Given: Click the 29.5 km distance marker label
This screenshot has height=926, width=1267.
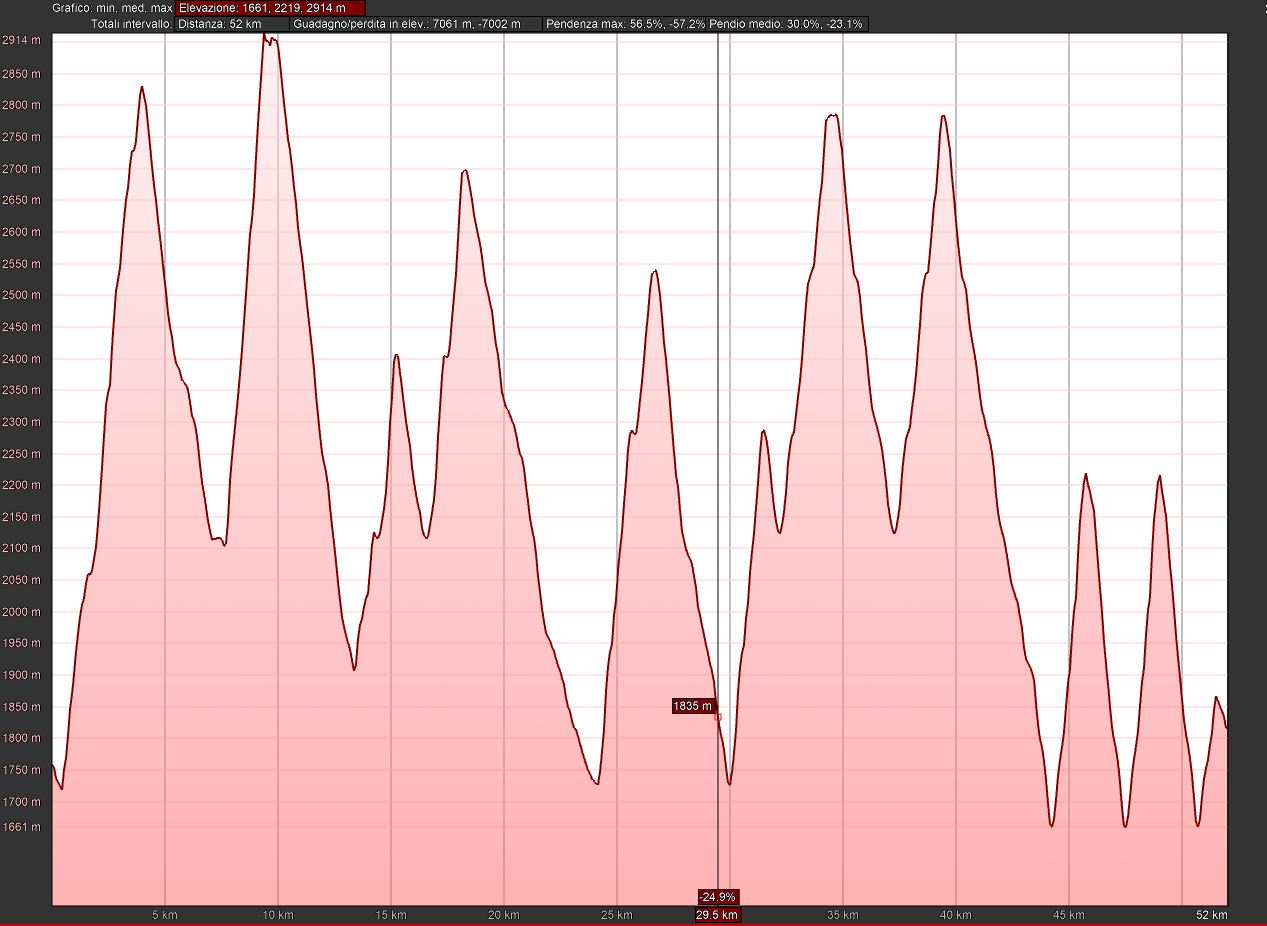Looking at the screenshot, I should click(x=718, y=915).
